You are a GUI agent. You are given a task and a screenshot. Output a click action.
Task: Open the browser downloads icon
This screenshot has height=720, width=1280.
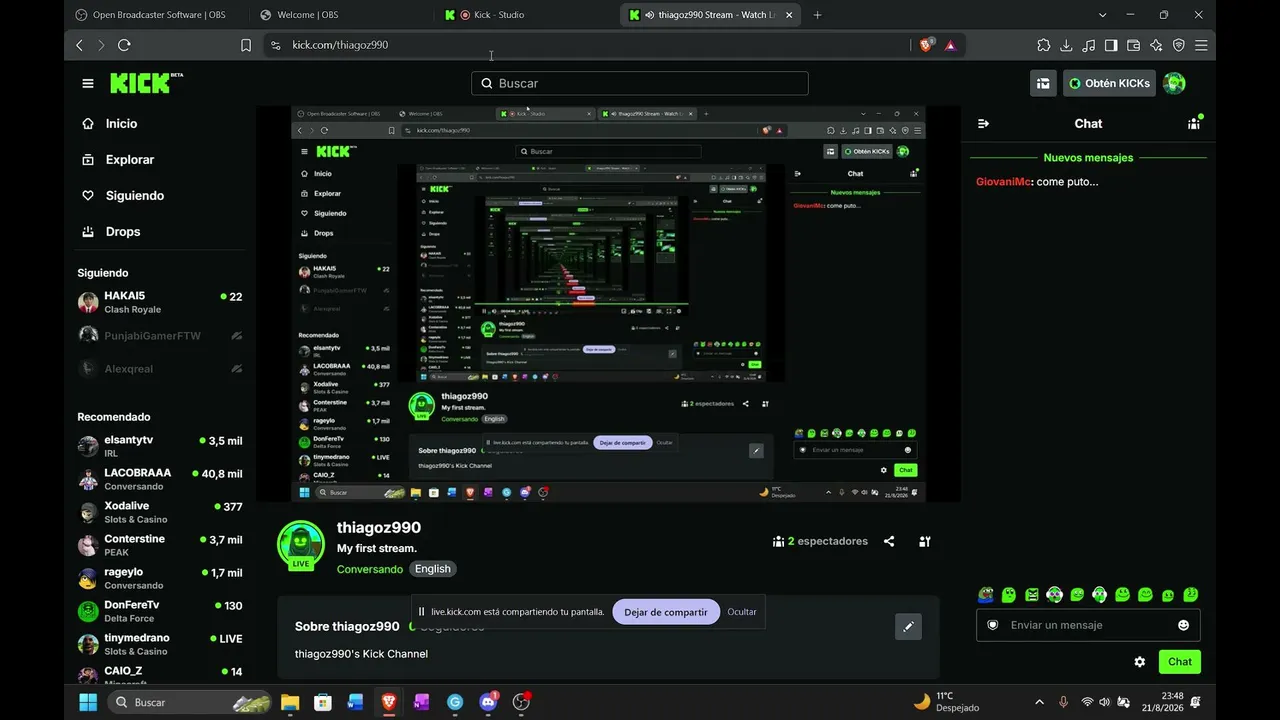(1066, 45)
